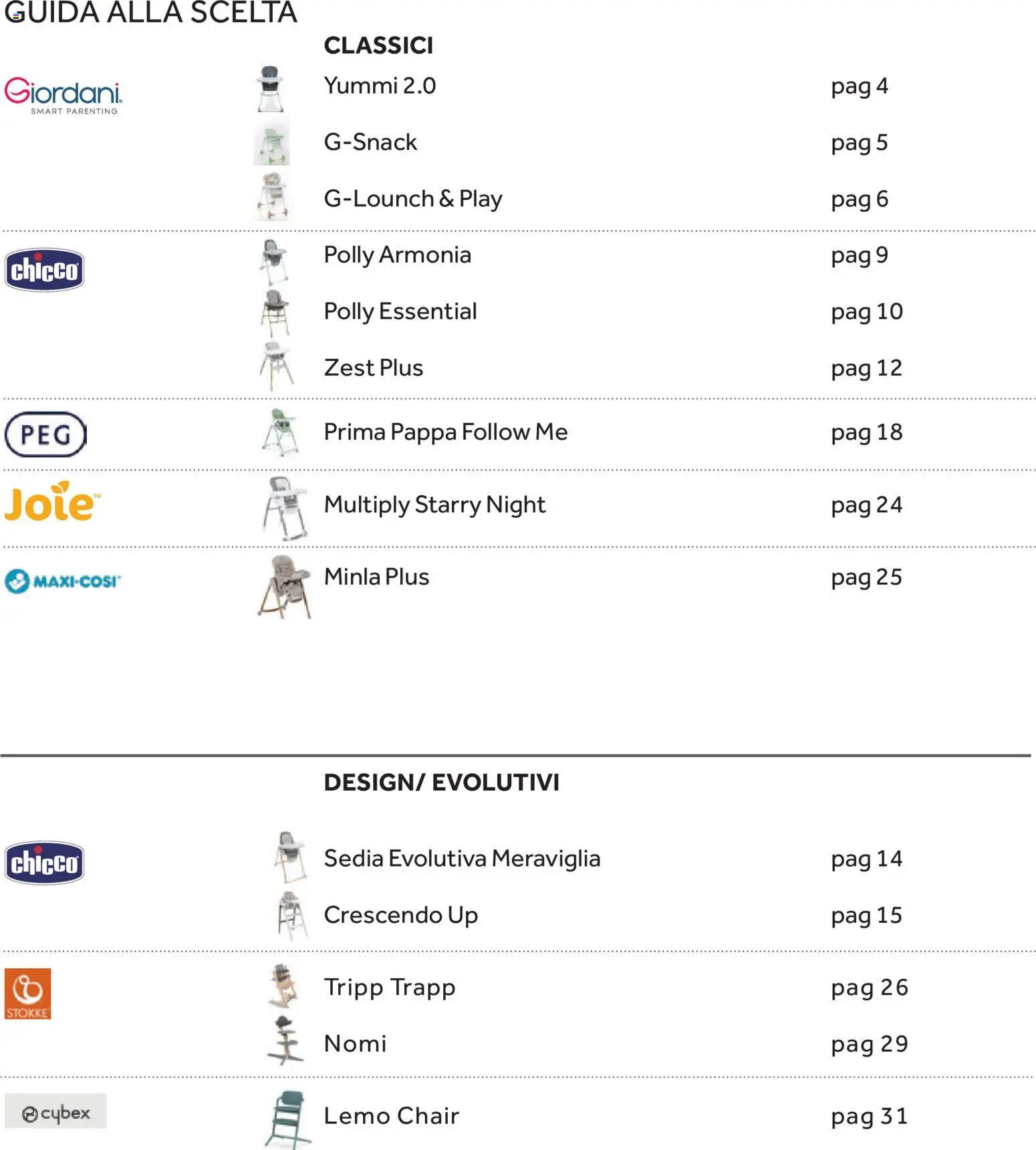Select the Minla Plus high chair image

[285, 586]
